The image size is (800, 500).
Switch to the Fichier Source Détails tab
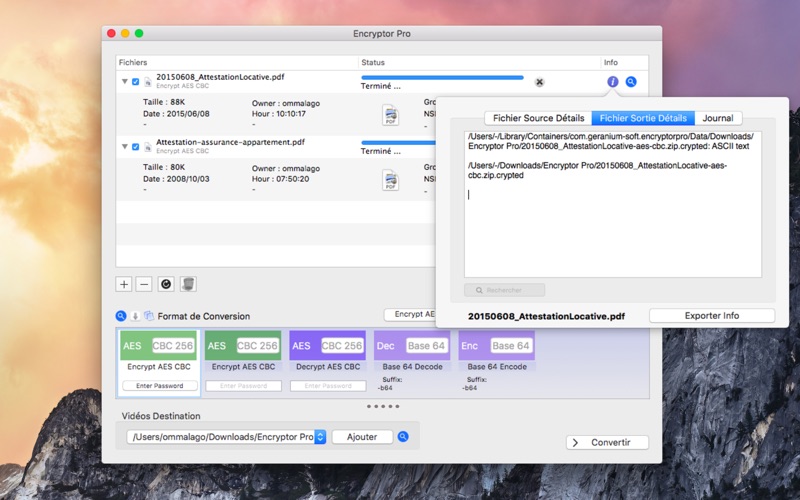click(538, 118)
